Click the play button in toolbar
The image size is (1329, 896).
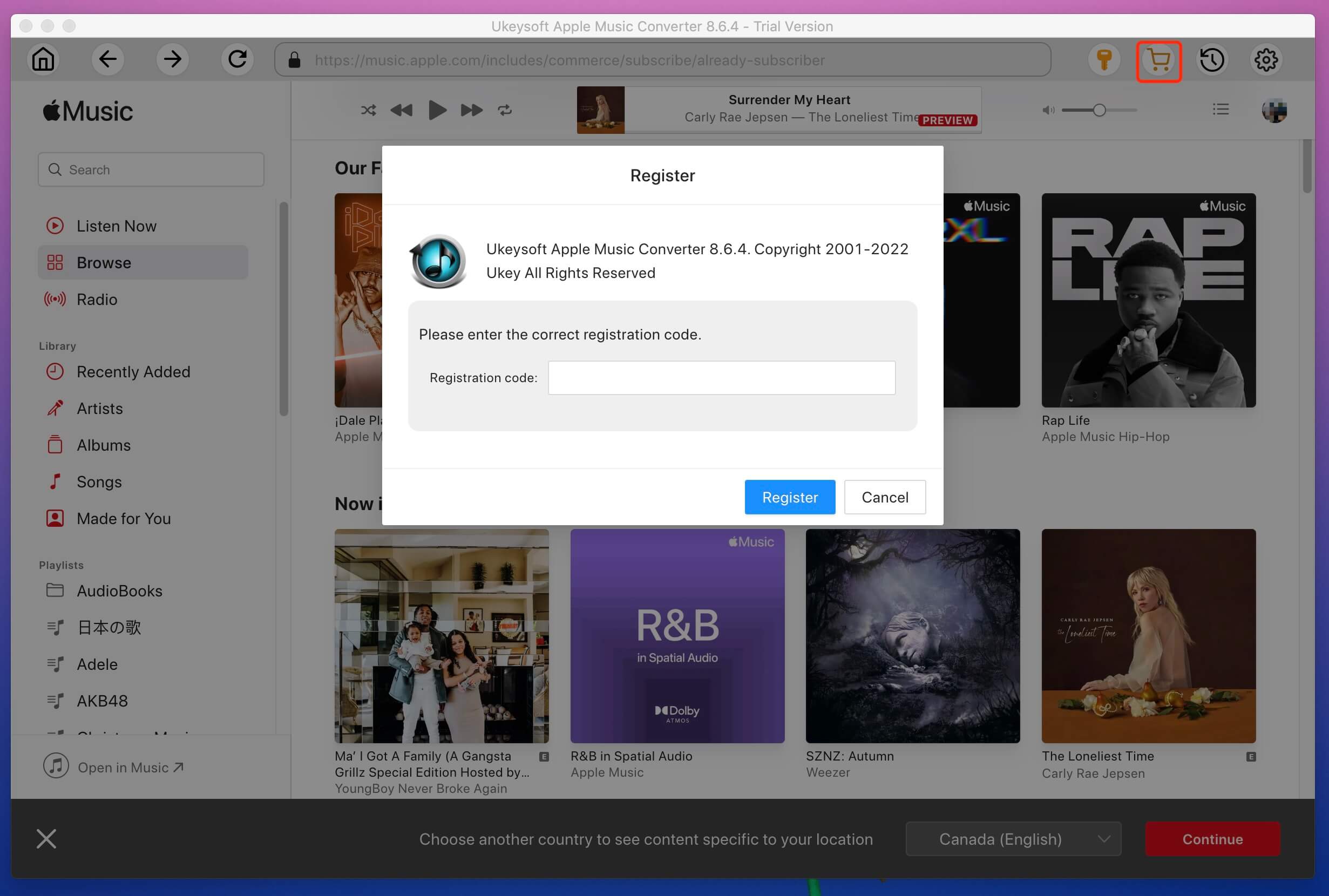coord(436,110)
